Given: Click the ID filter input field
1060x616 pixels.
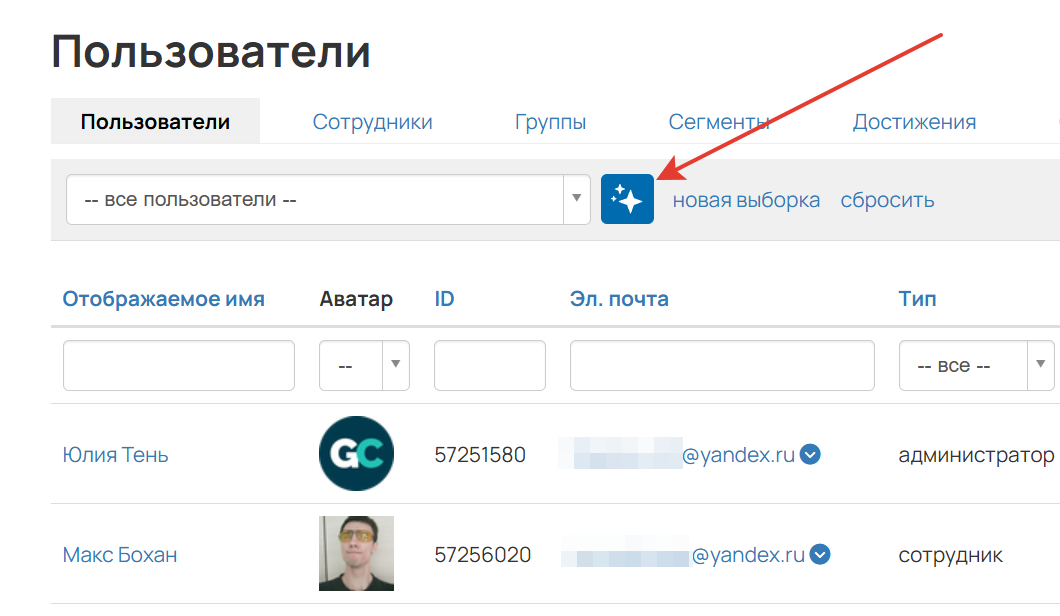Looking at the screenshot, I should (489, 365).
